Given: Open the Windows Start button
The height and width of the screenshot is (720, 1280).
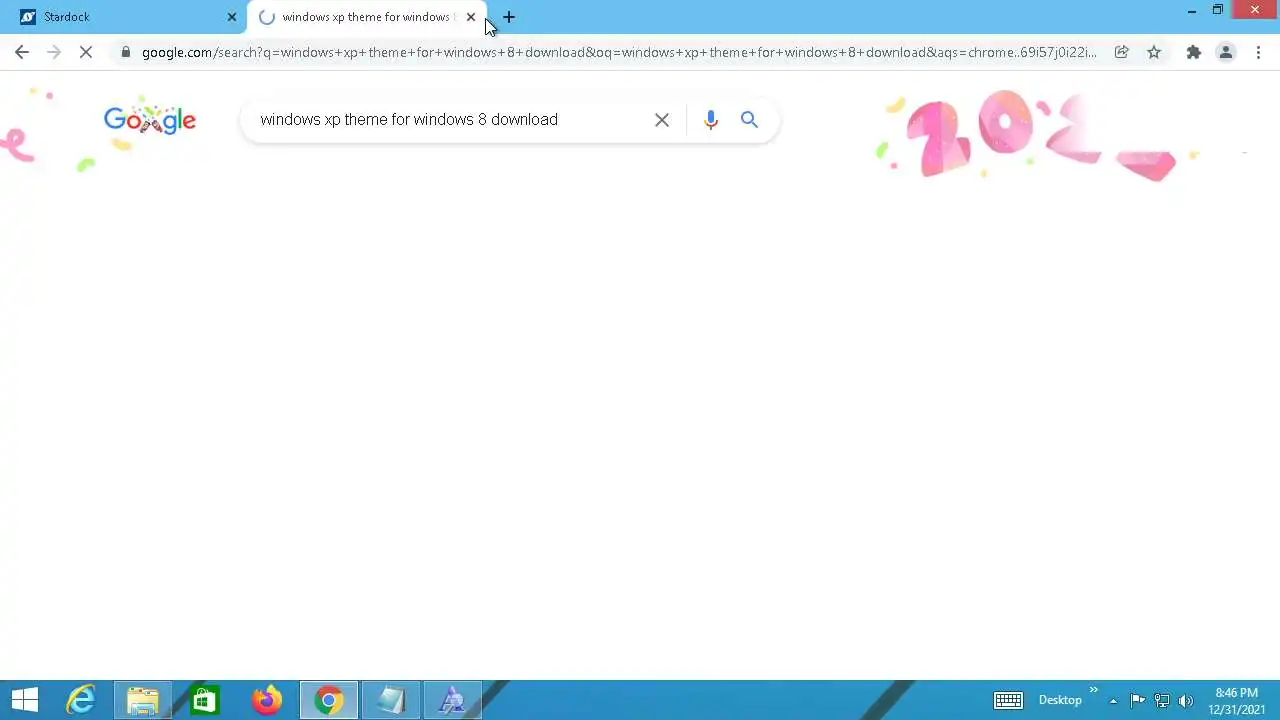Looking at the screenshot, I should pyautogui.click(x=24, y=700).
